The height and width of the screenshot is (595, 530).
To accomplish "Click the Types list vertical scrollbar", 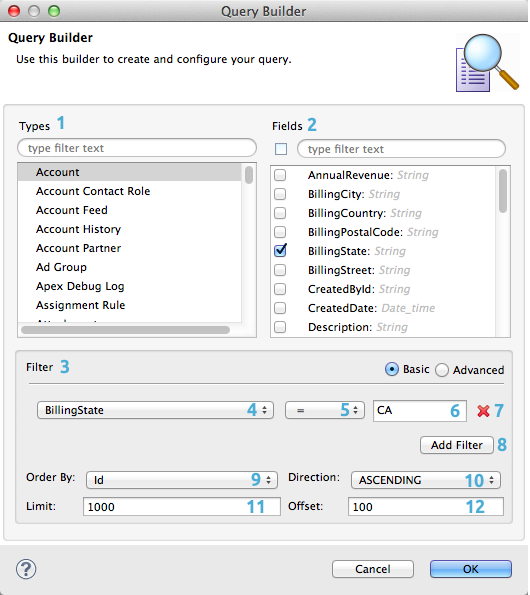I will coord(249,175).
